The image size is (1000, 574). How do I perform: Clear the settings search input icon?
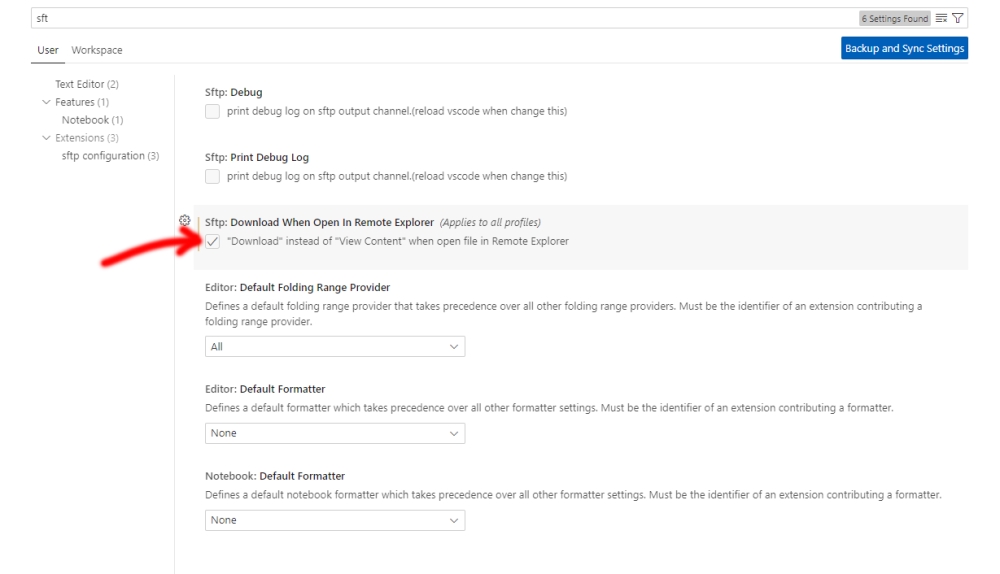point(941,18)
